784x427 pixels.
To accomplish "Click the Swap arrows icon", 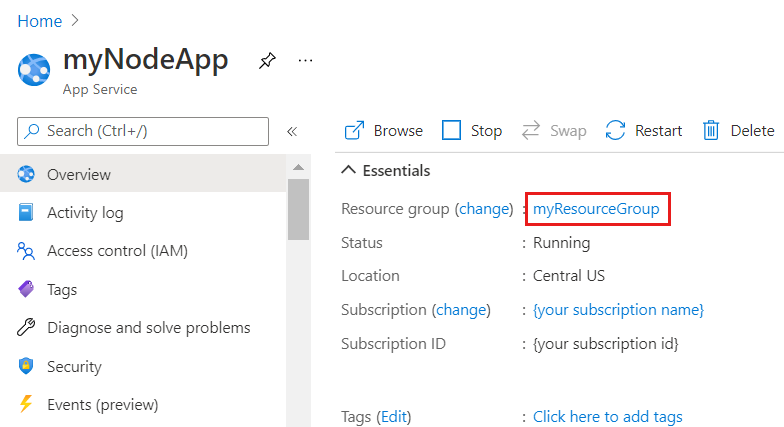I will click(531, 130).
